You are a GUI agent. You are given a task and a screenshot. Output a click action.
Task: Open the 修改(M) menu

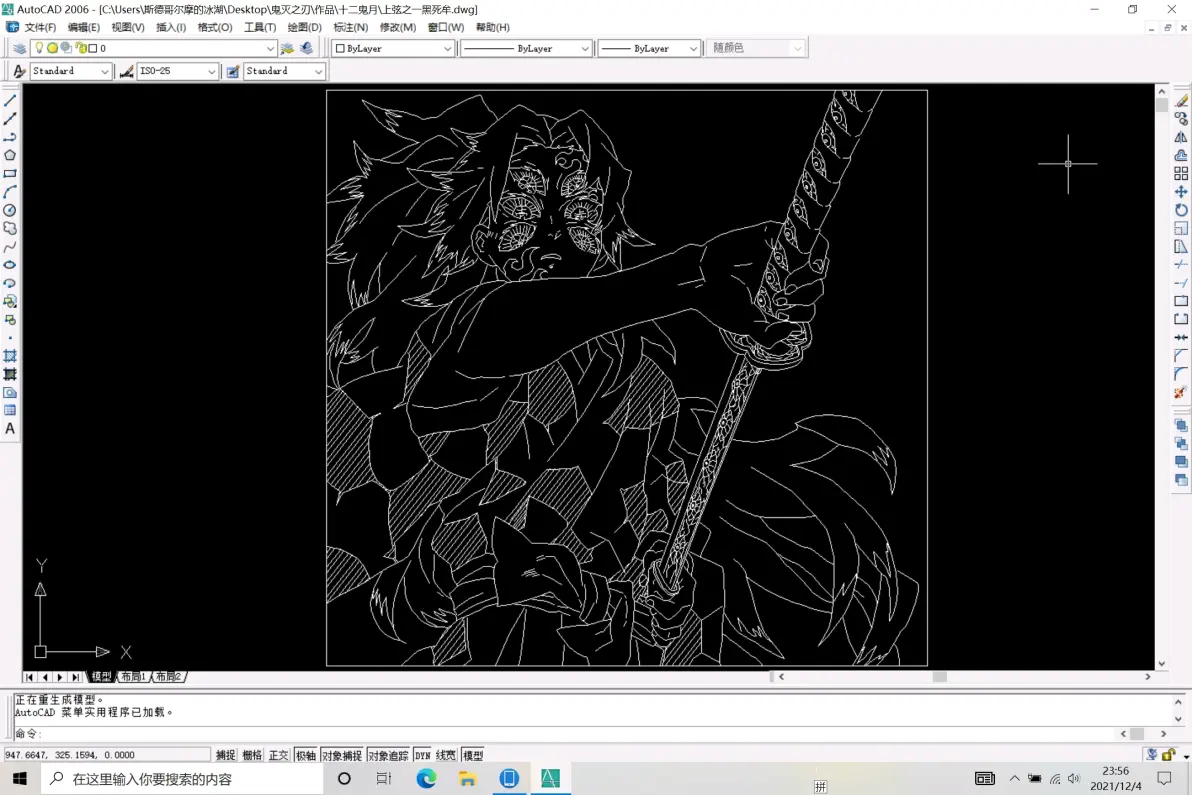click(x=398, y=27)
